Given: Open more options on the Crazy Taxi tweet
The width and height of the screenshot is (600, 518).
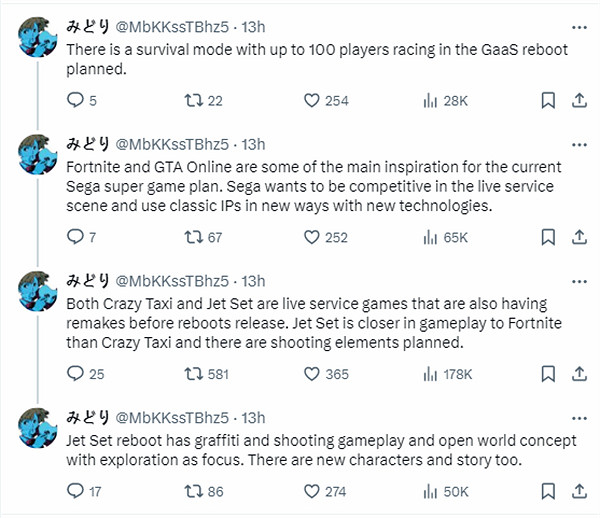Looking at the screenshot, I should [x=577, y=280].
